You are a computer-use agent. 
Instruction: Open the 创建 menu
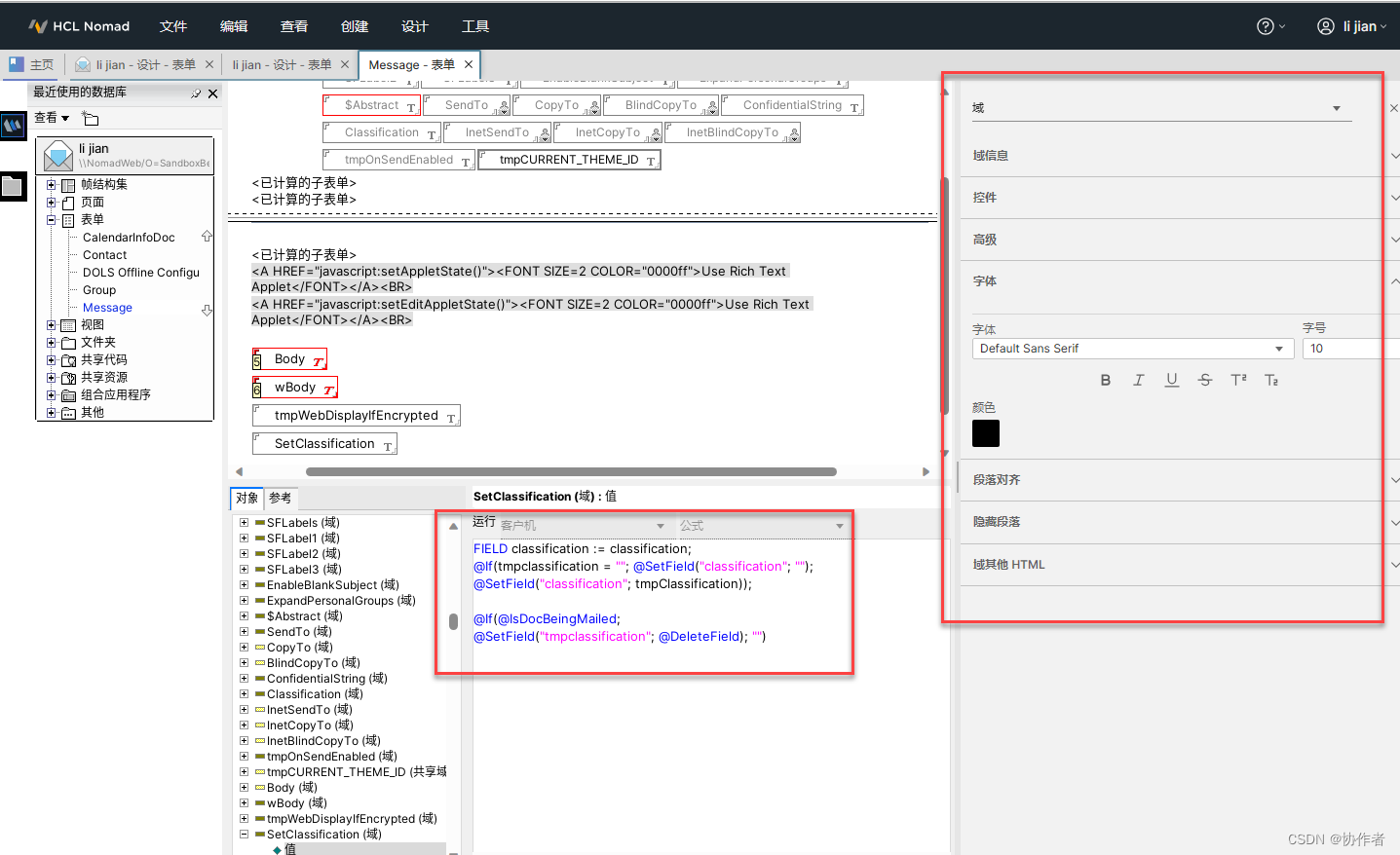tap(355, 26)
